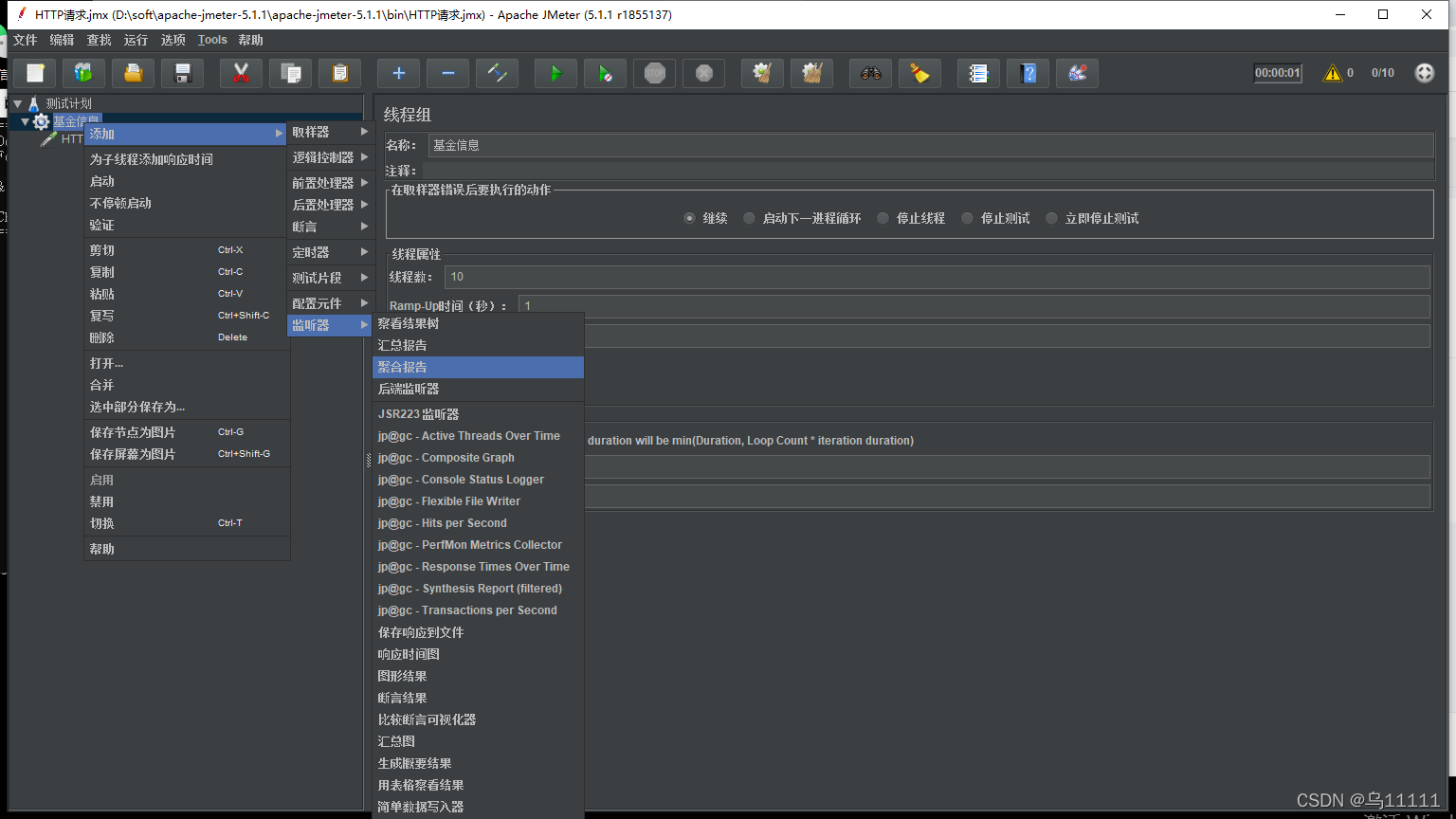This screenshot has height=819, width=1456.
Task: Select the 停止线程 radio button
Action: point(883,218)
